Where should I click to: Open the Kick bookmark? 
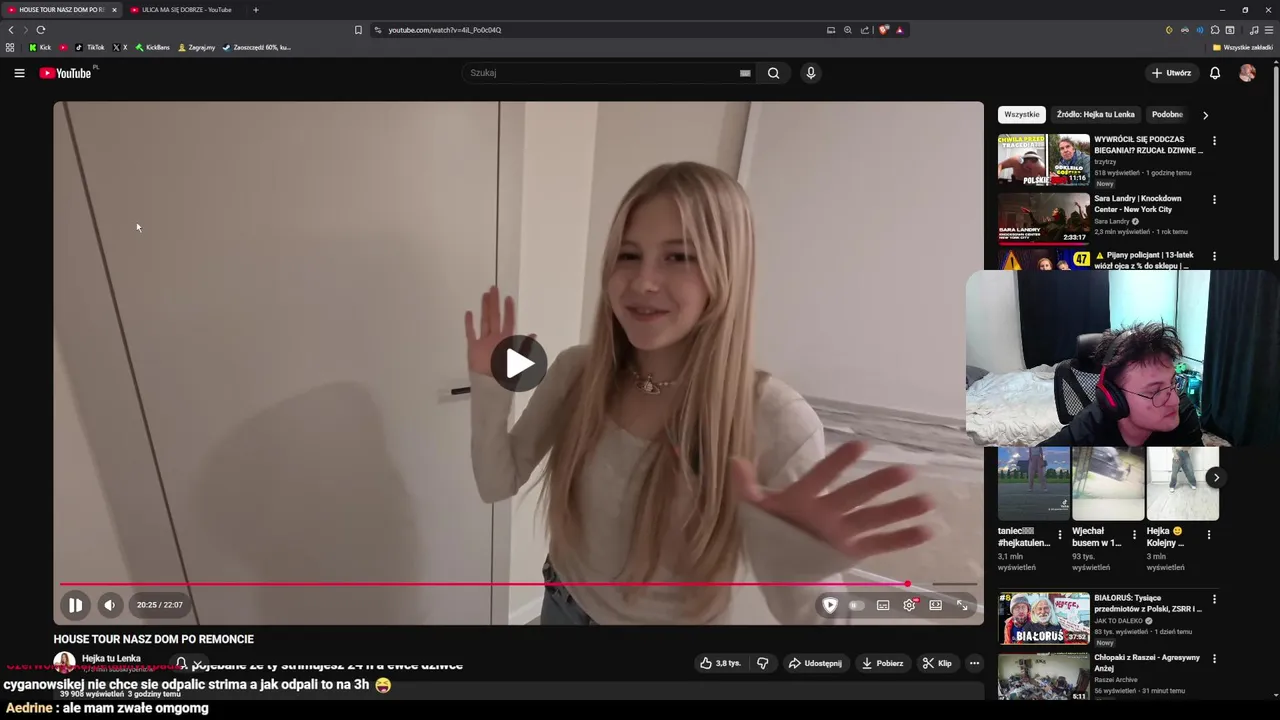click(40, 47)
